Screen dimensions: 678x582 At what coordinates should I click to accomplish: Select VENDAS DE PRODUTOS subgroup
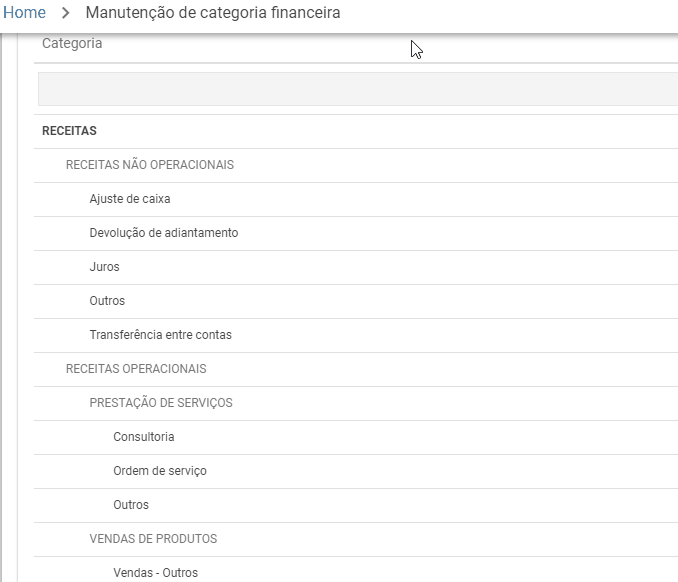pyautogui.click(x=356, y=539)
